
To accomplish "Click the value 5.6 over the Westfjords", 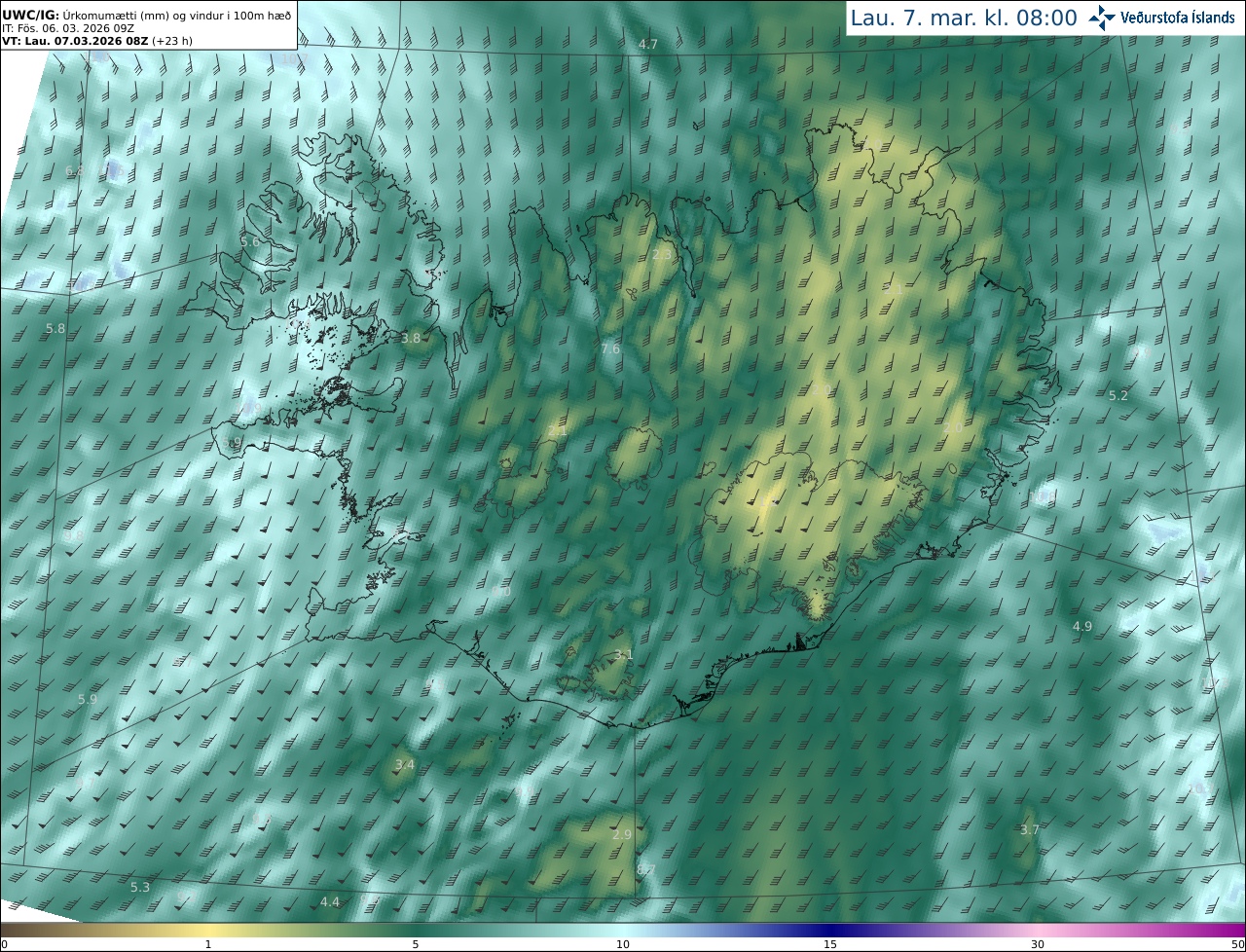I will [x=250, y=241].
